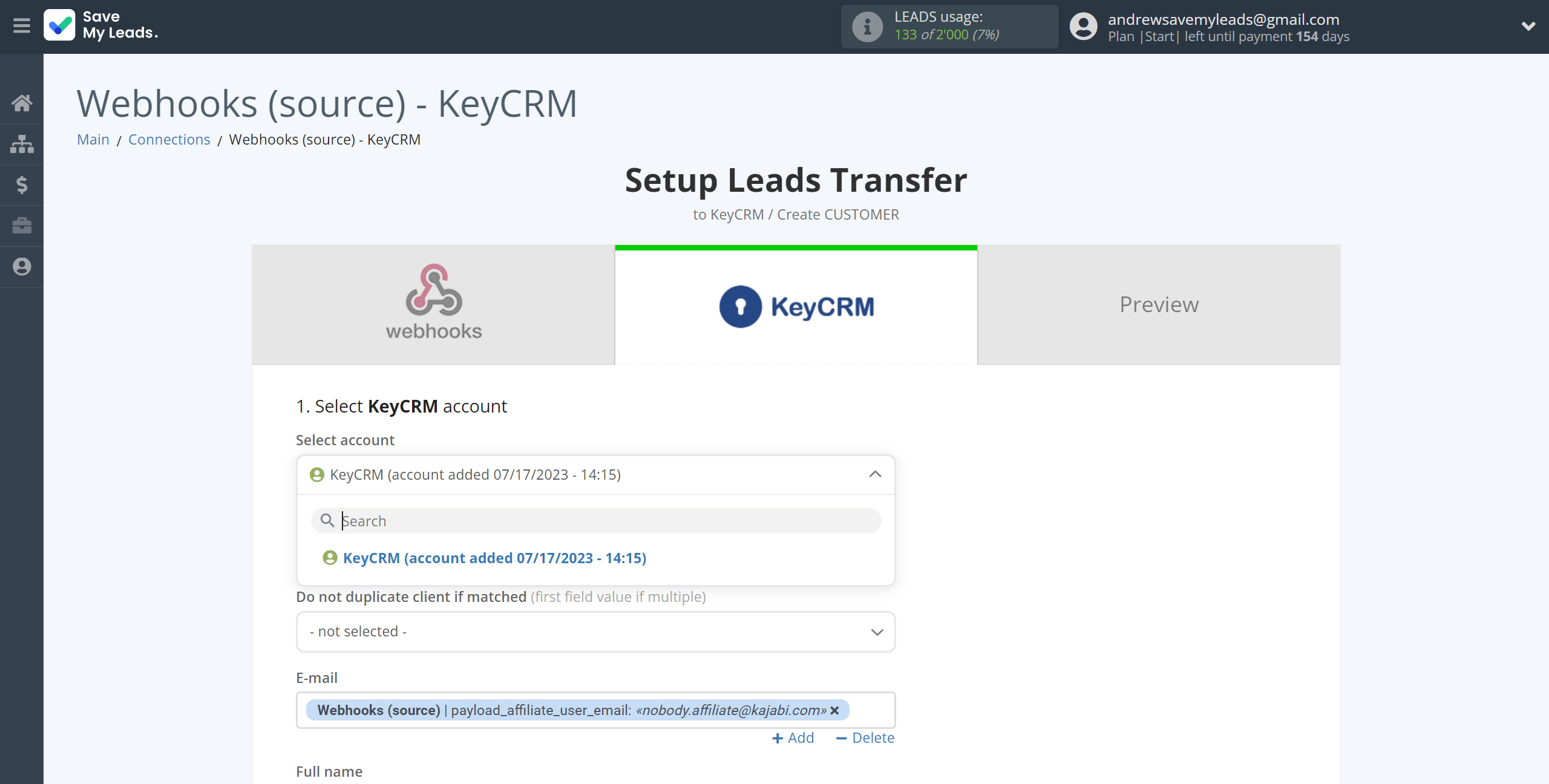Click the Webhooks (source) email tag
Viewport: 1549px width, 784px height.
click(577, 710)
